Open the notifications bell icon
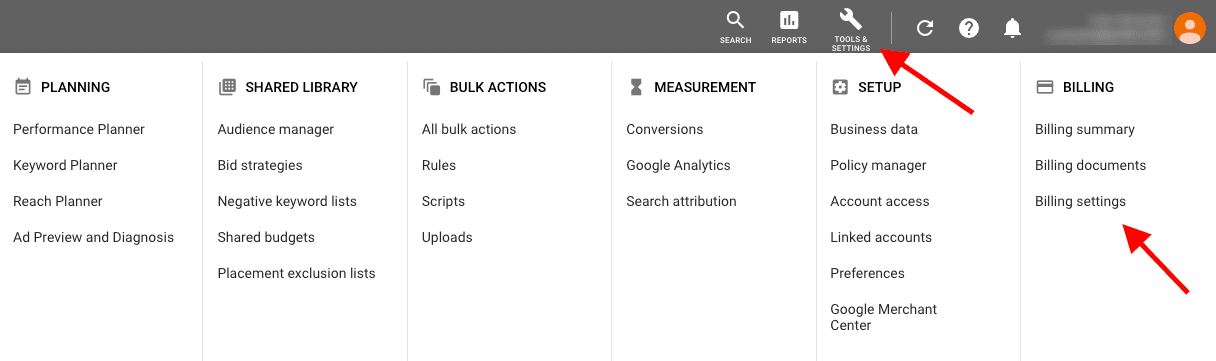 (x=1013, y=28)
